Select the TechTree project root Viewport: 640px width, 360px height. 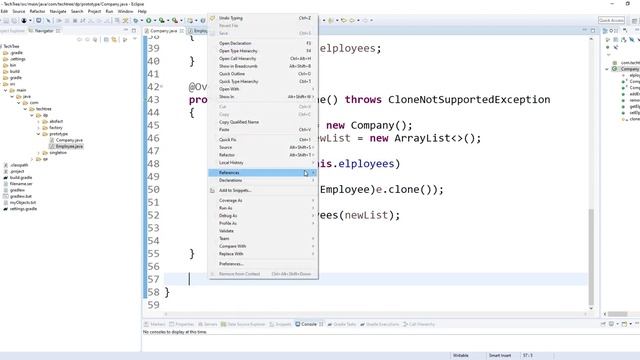coord(11,47)
